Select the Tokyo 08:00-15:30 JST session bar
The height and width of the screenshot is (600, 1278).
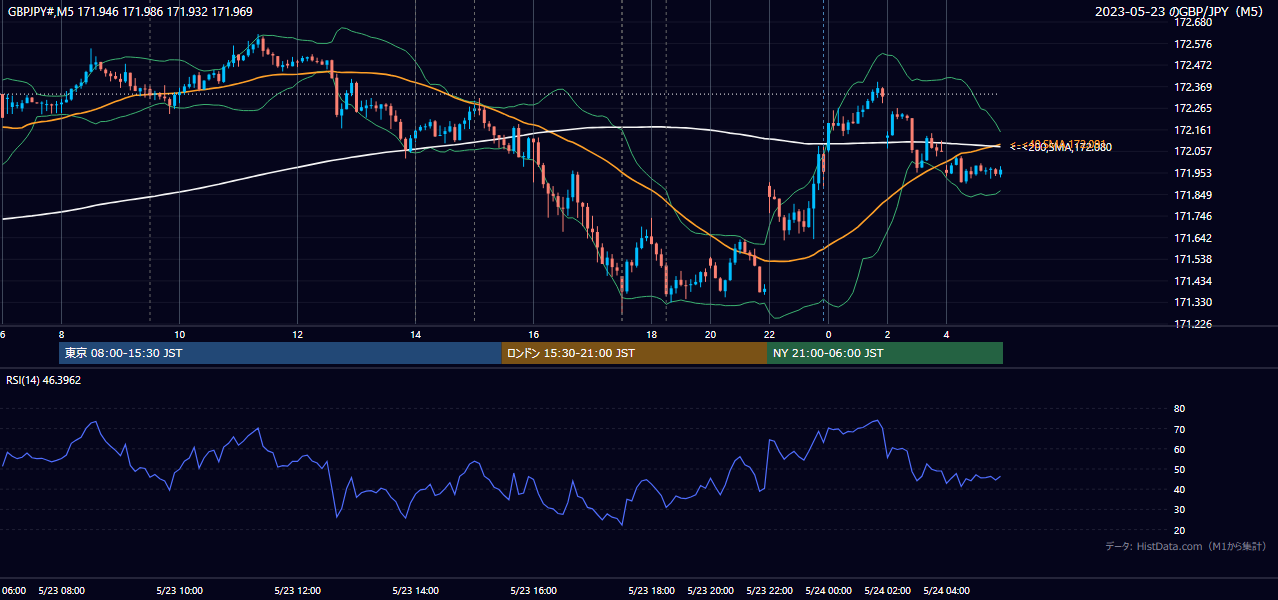click(x=280, y=353)
